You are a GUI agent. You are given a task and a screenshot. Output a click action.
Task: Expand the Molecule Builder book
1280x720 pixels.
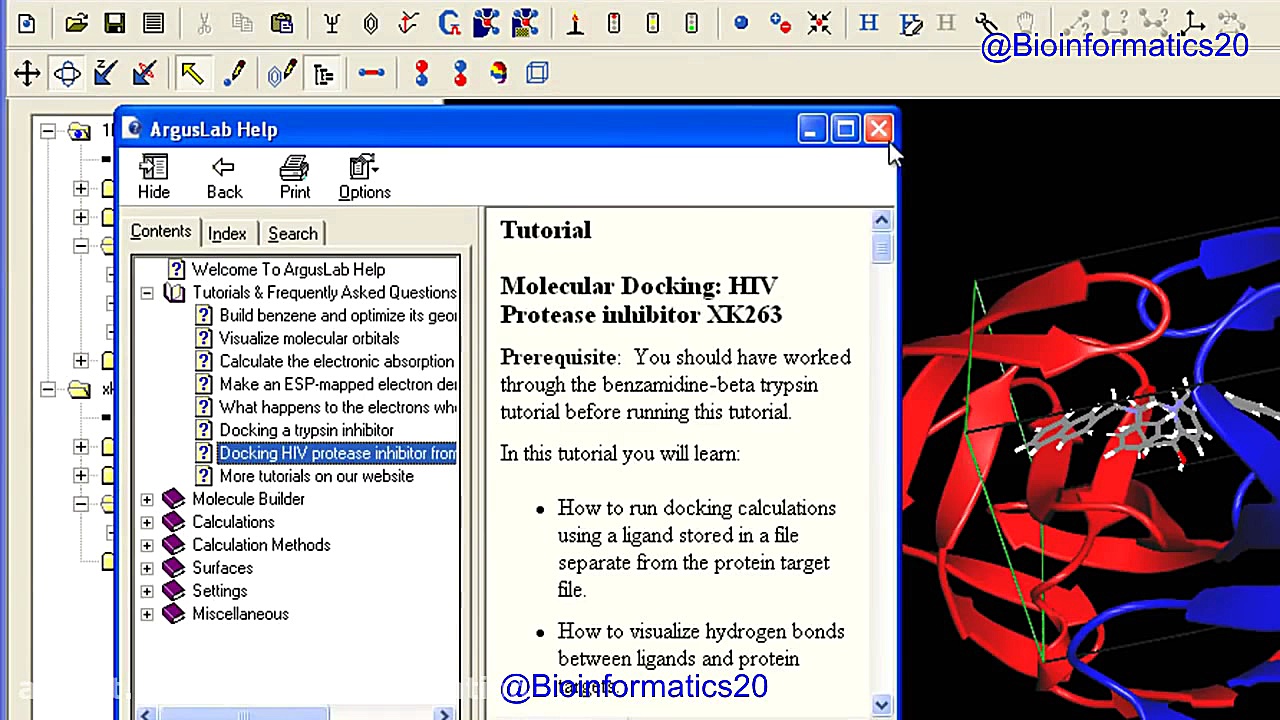tap(147, 499)
